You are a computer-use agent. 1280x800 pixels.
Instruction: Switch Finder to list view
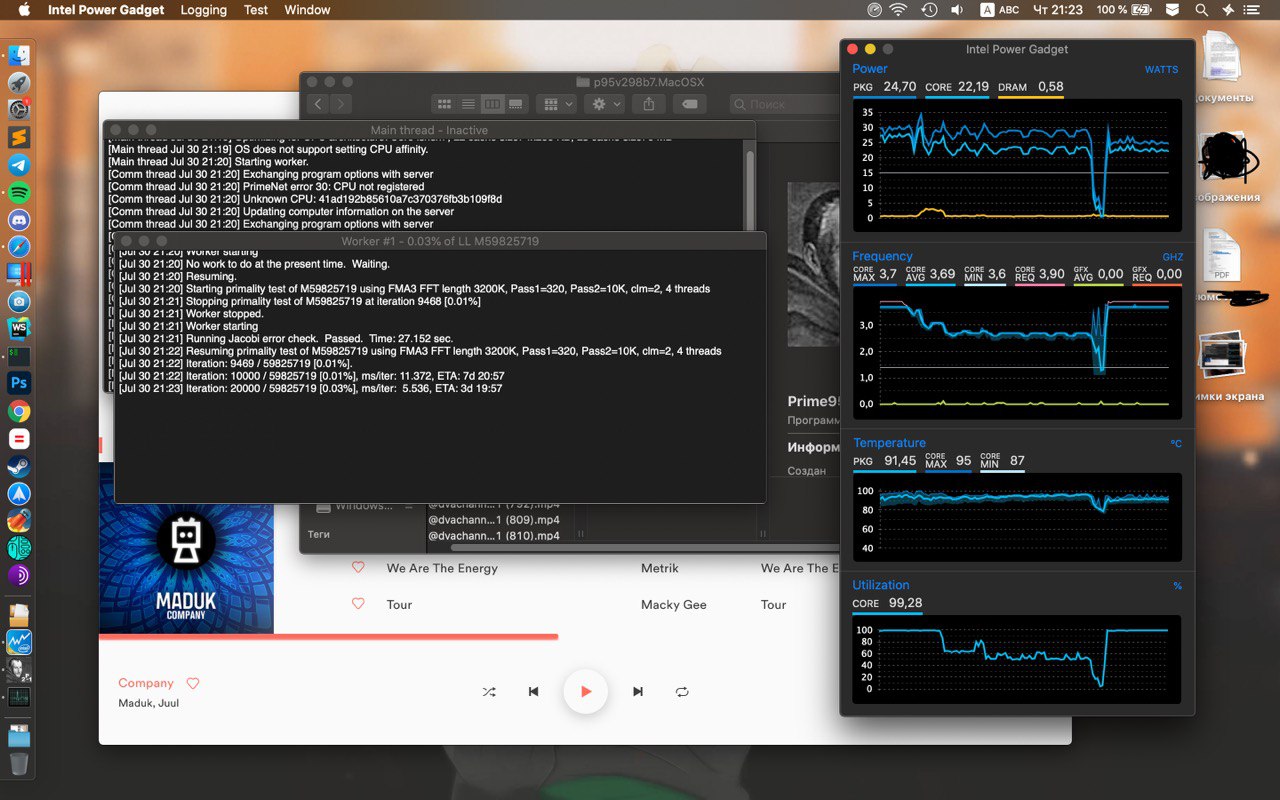click(468, 104)
